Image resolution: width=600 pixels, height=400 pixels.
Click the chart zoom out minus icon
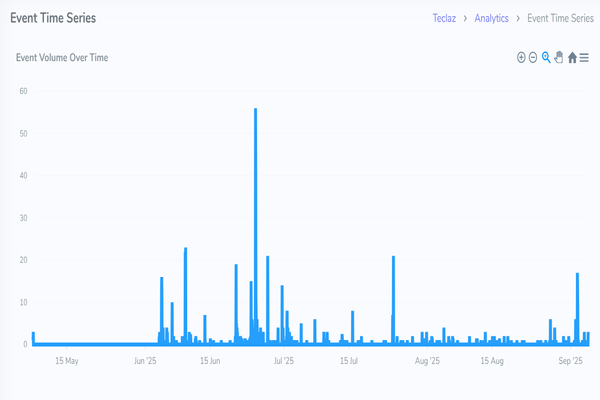[x=533, y=57]
